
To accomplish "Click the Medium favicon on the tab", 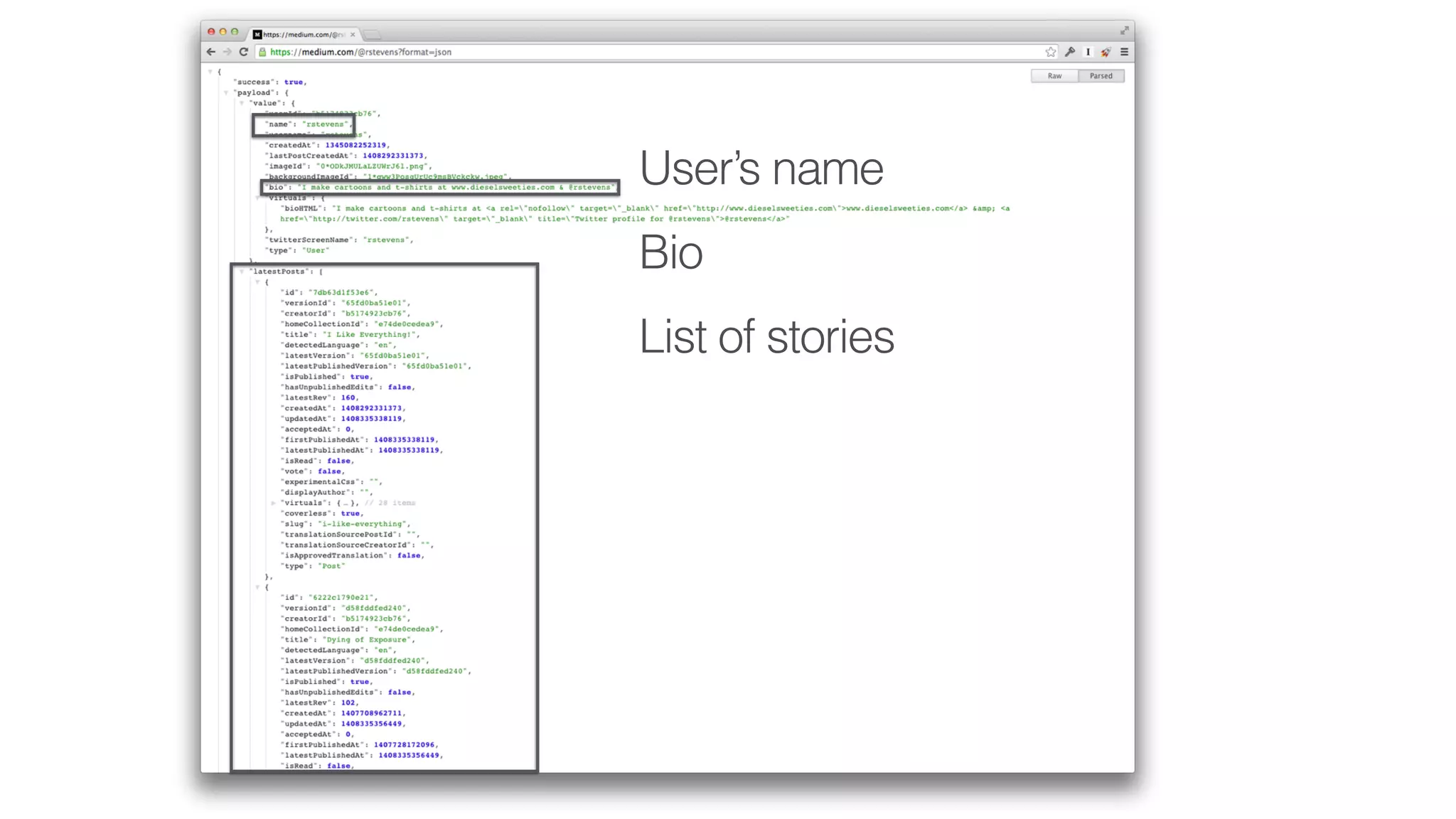I will pos(257,34).
